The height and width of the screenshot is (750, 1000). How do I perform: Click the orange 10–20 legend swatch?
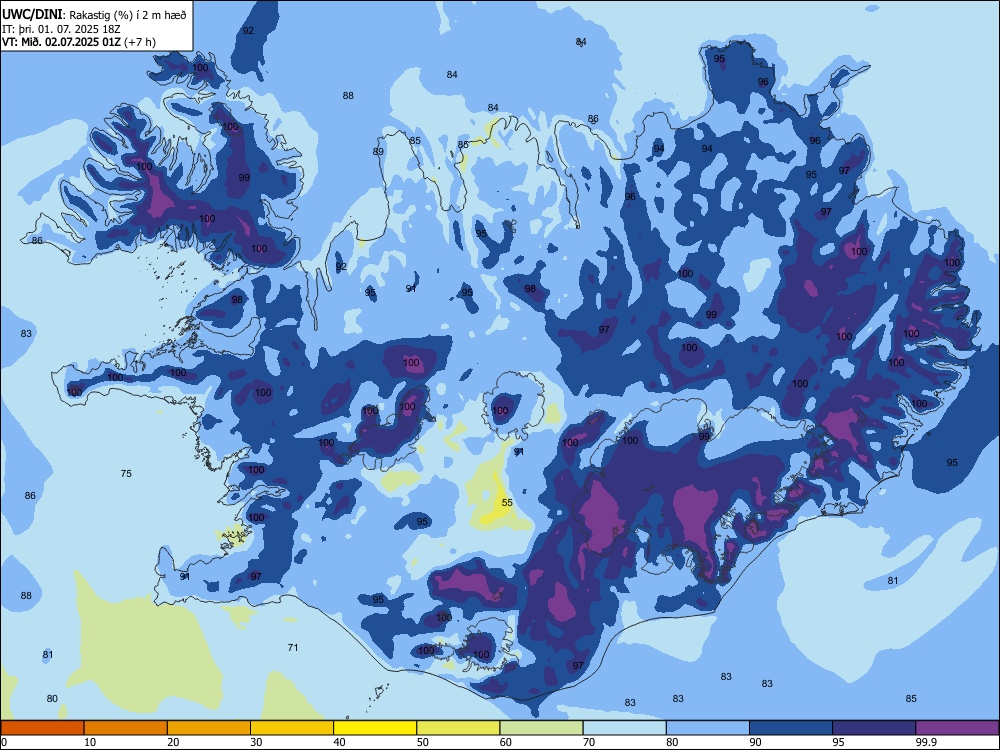point(126,728)
